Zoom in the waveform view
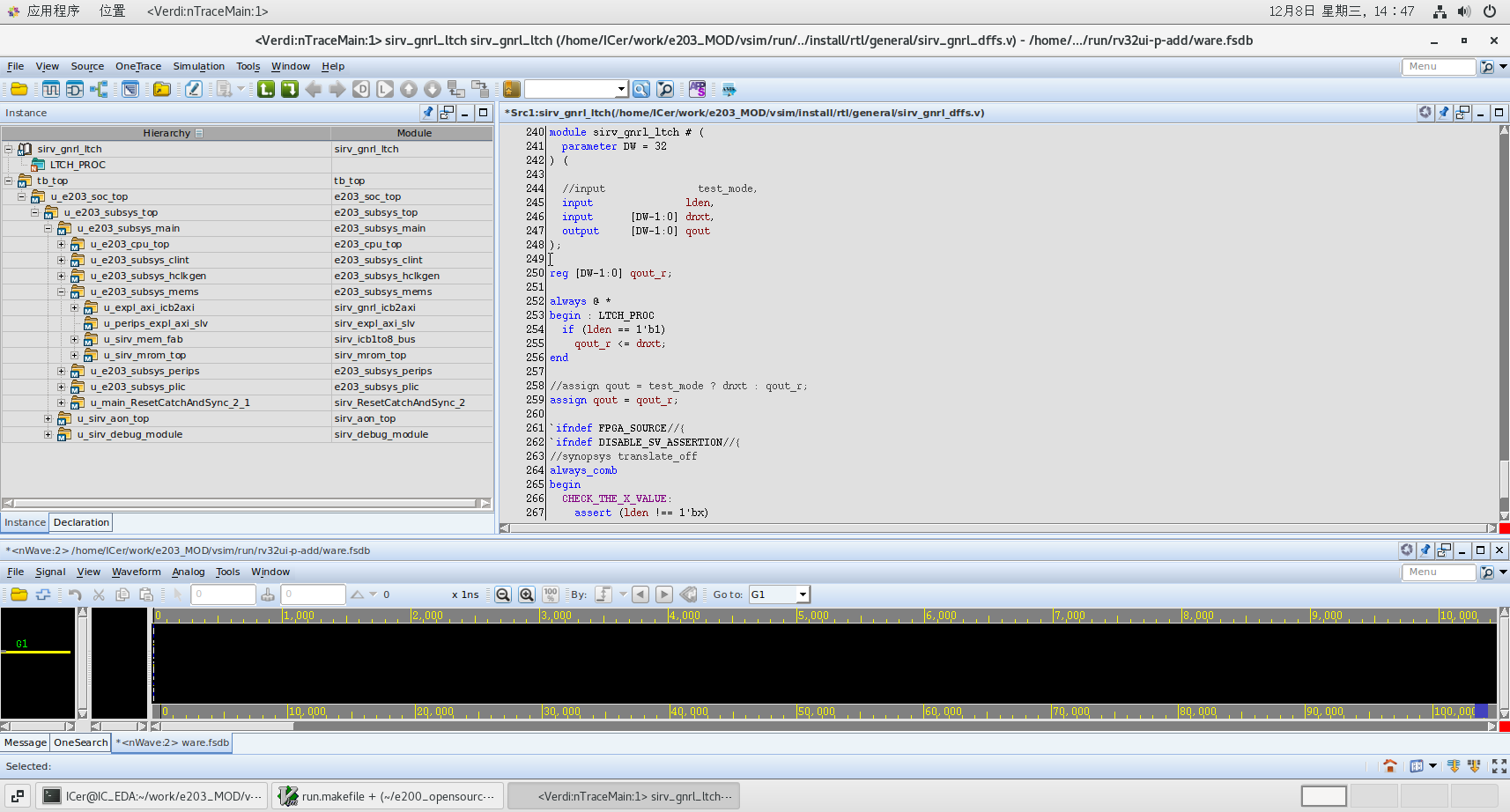1510x812 pixels. 527,594
